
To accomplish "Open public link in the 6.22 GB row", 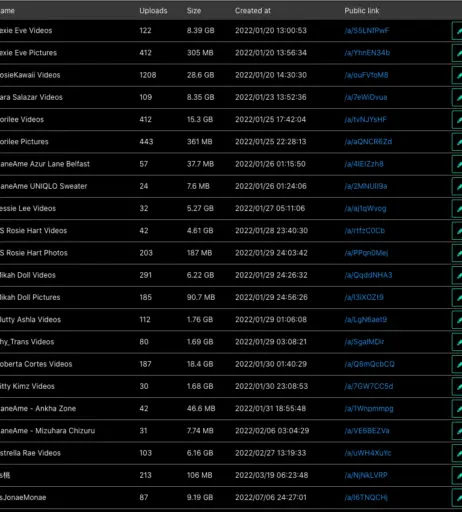I will pos(368,275).
